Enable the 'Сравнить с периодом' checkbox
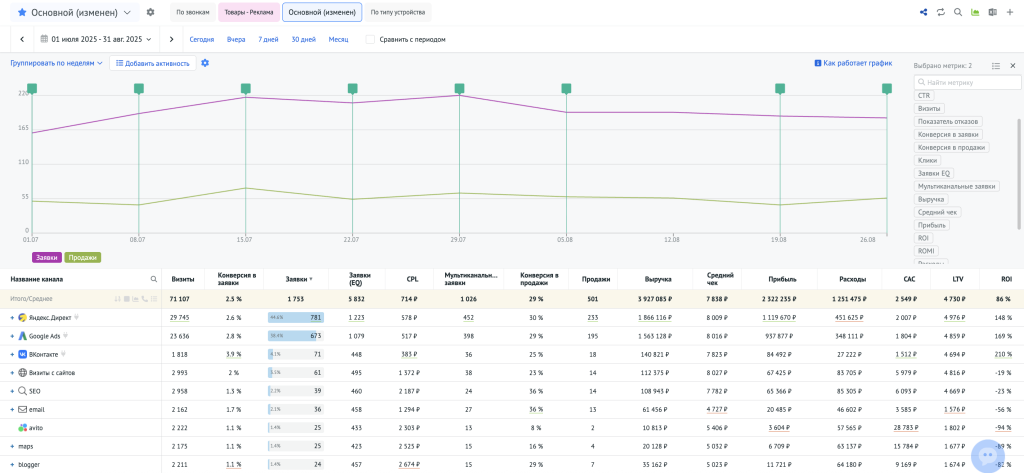Screen dimensions: 1024x473 coord(371,39)
